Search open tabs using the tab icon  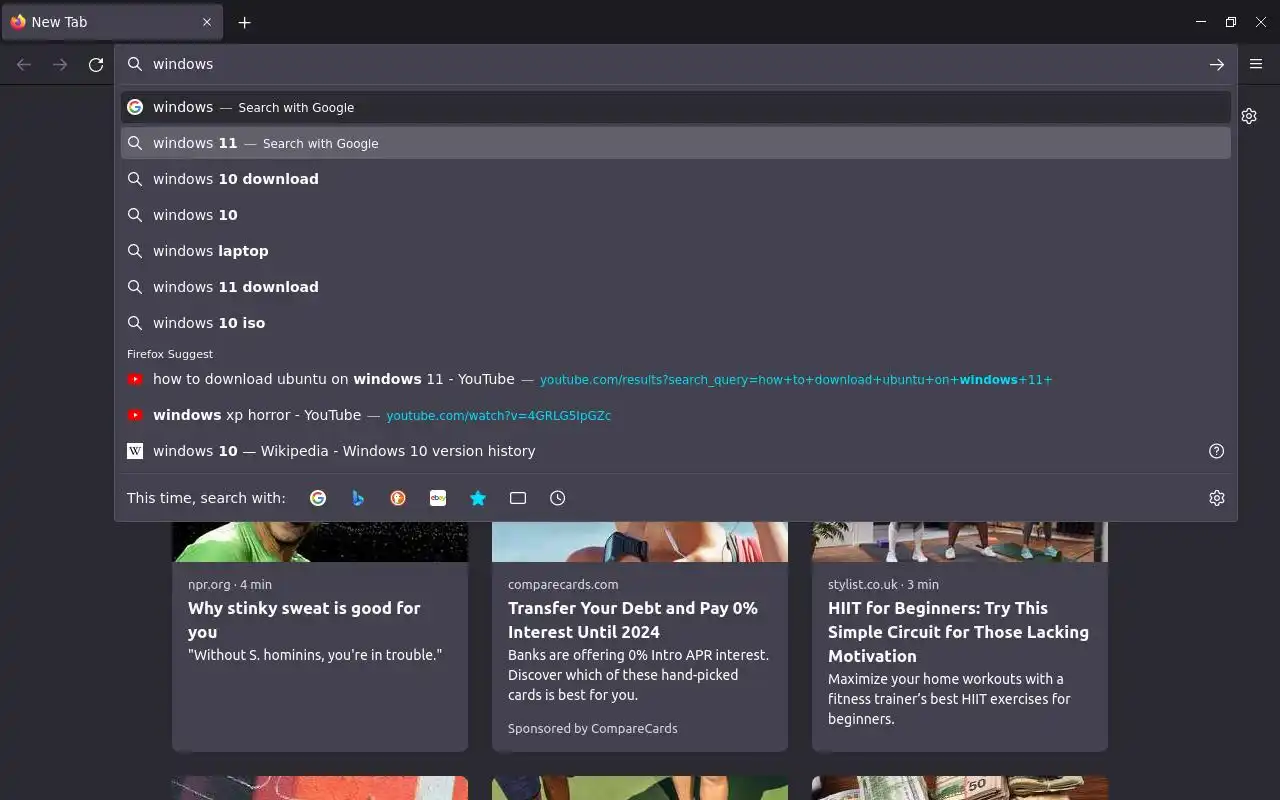tap(518, 498)
